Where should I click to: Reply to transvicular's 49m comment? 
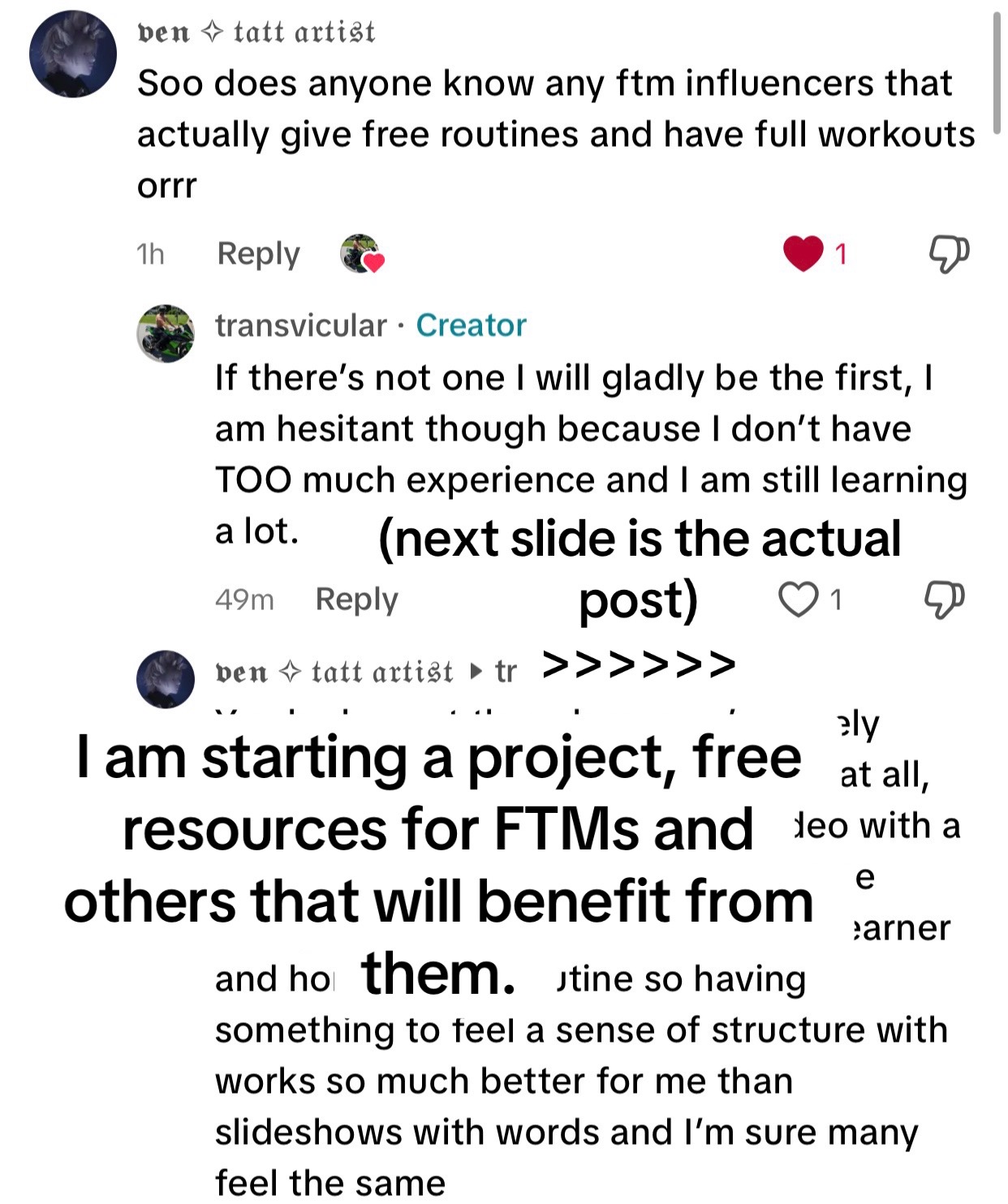[x=356, y=600]
